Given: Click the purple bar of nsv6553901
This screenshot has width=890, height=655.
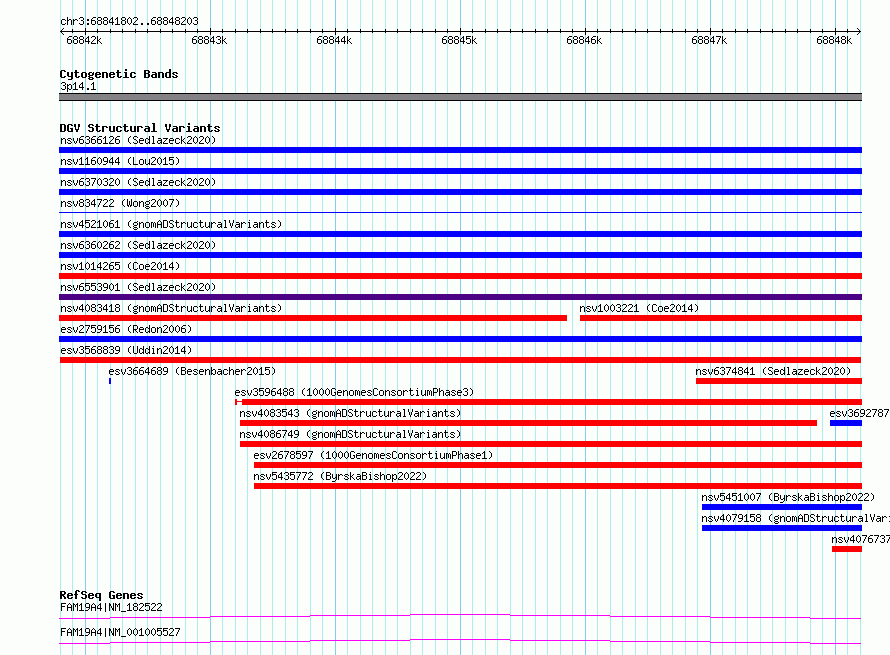Looking at the screenshot, I should 460,297.
